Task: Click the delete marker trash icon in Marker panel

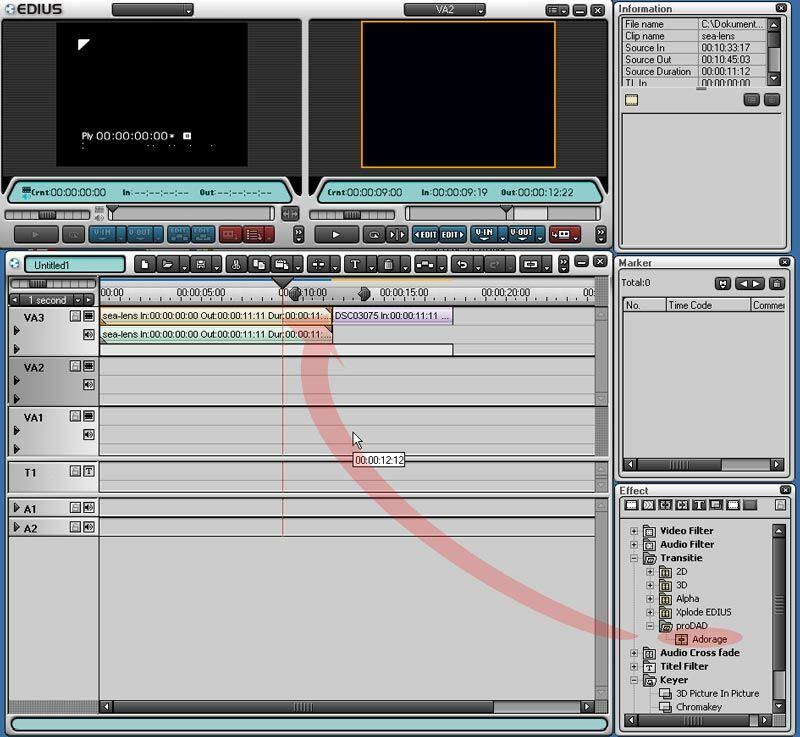Action: [777, 284]
